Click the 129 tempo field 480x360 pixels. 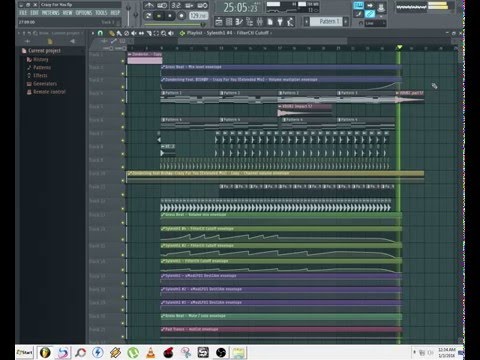point(198,16)
